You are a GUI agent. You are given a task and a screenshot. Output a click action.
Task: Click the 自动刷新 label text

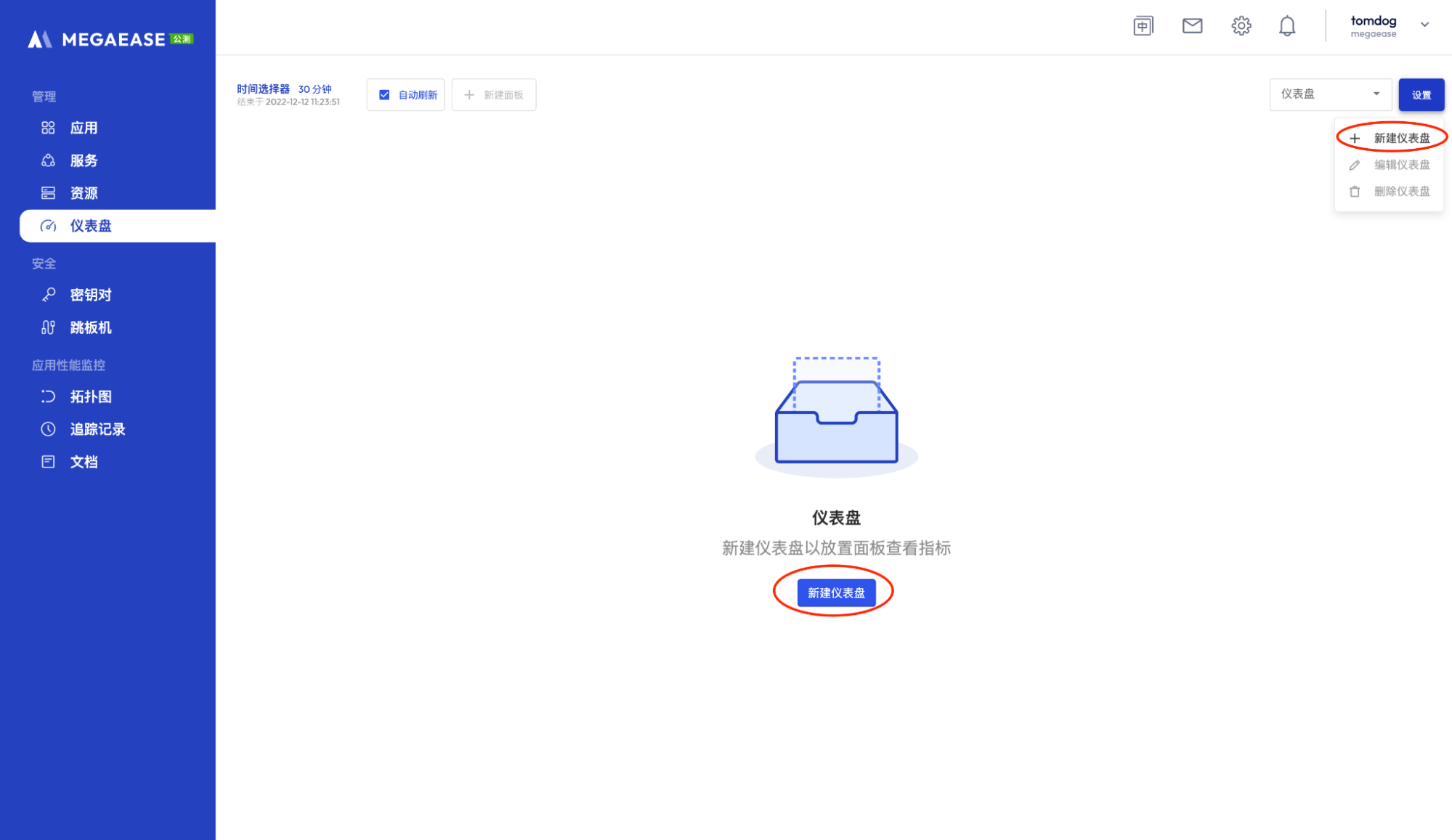pyautogui.click(x=418, y=95)
